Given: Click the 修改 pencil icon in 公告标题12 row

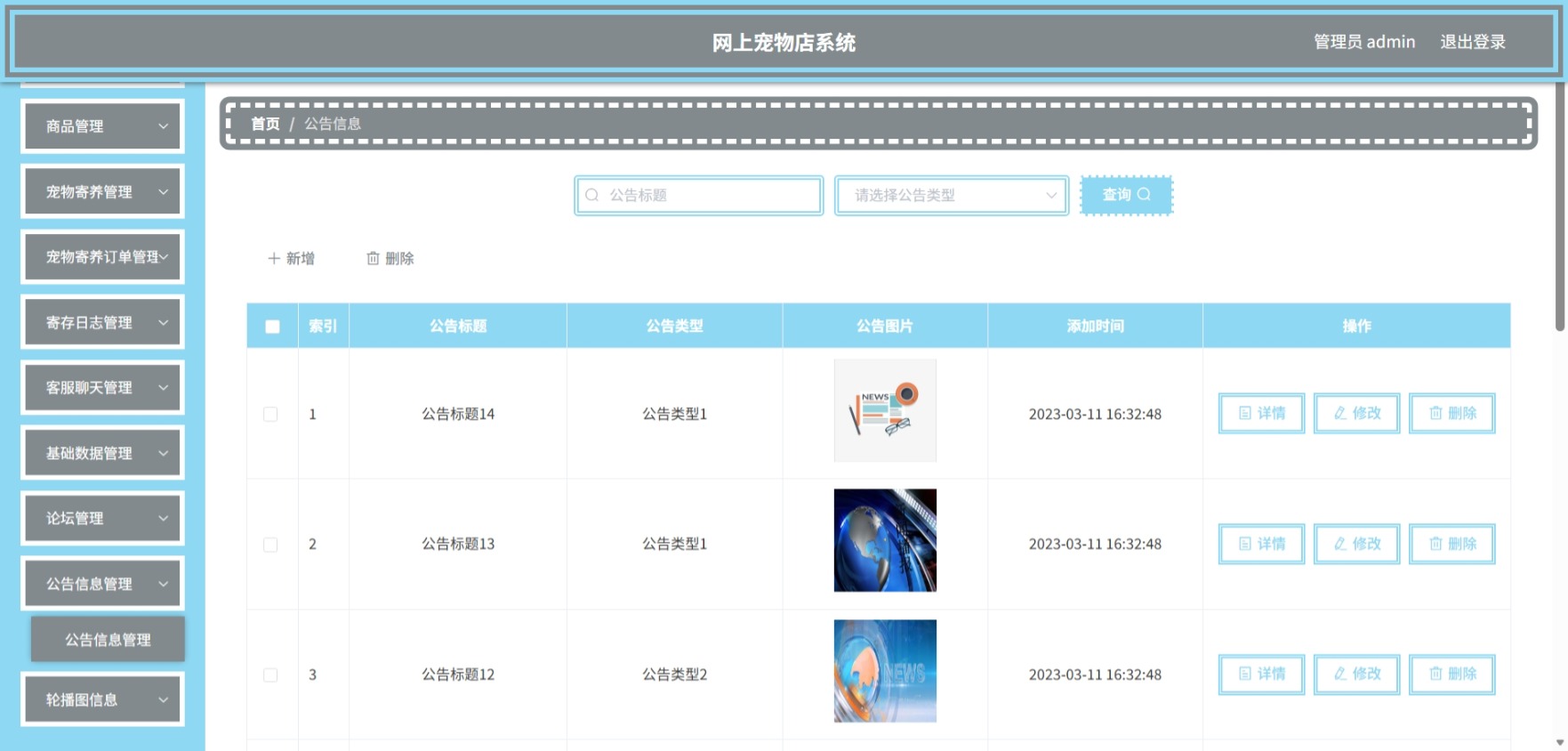Looking at the screenshot, I should click(1340, 674).
